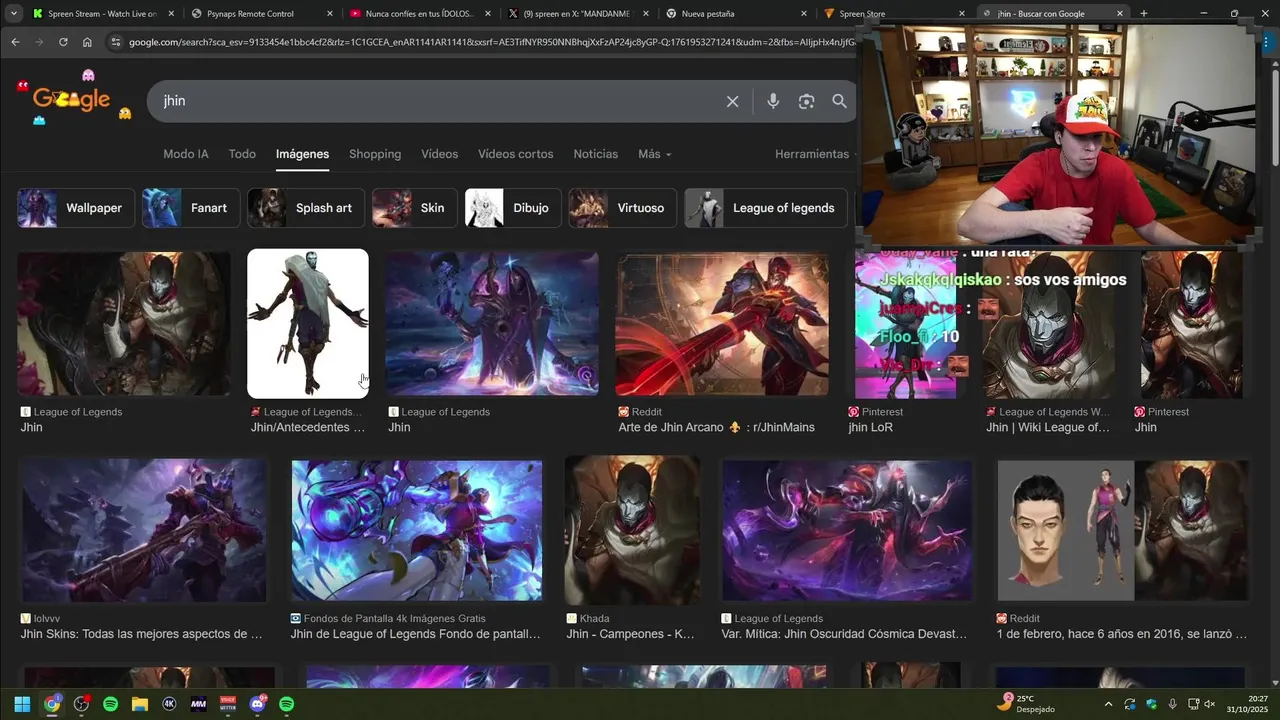Filter images by Dibujo chip

(513, 208)
